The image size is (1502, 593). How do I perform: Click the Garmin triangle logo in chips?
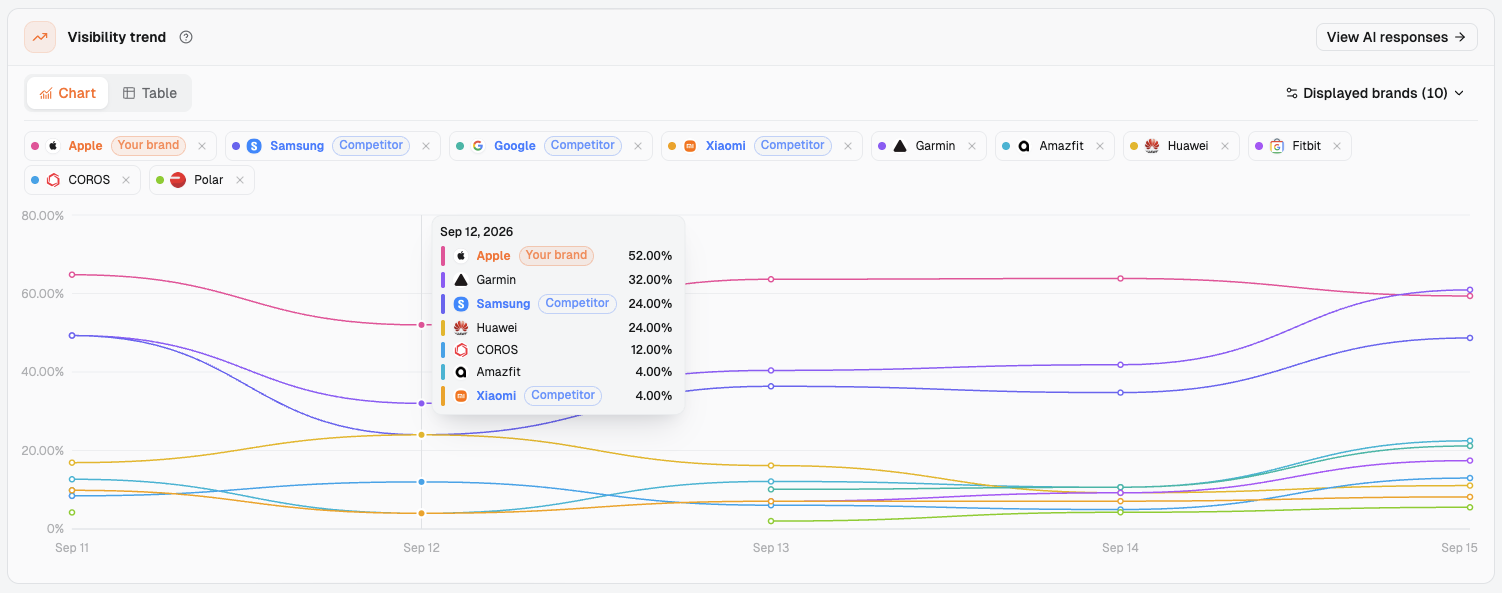coord(900,146)
